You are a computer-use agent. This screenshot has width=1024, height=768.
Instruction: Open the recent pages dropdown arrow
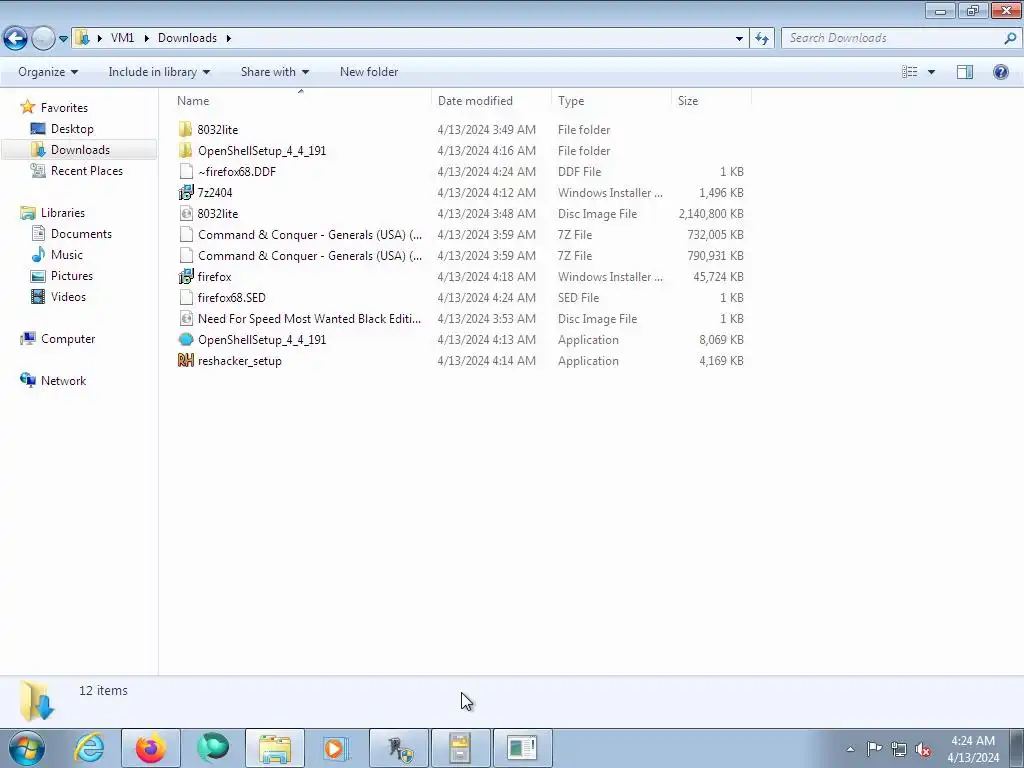point(63,39)
